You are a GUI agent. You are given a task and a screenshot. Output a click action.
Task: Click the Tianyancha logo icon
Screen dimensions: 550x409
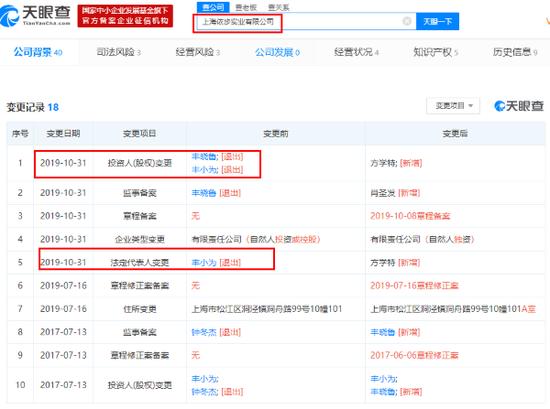35,15
